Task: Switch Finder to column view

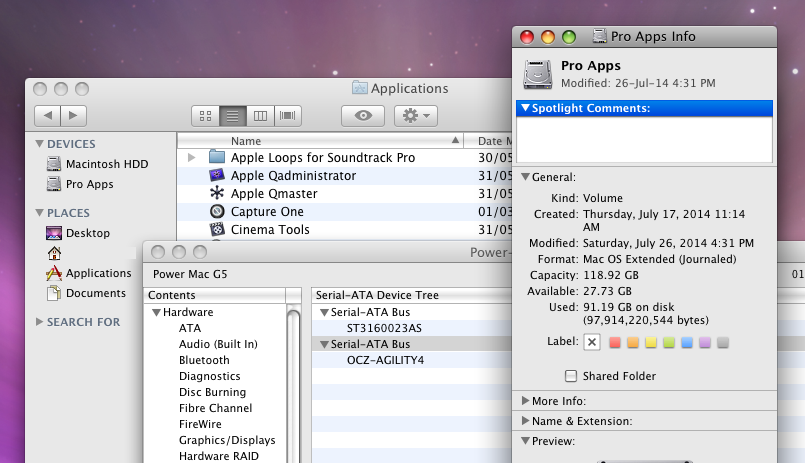Action: click(260, 116)
